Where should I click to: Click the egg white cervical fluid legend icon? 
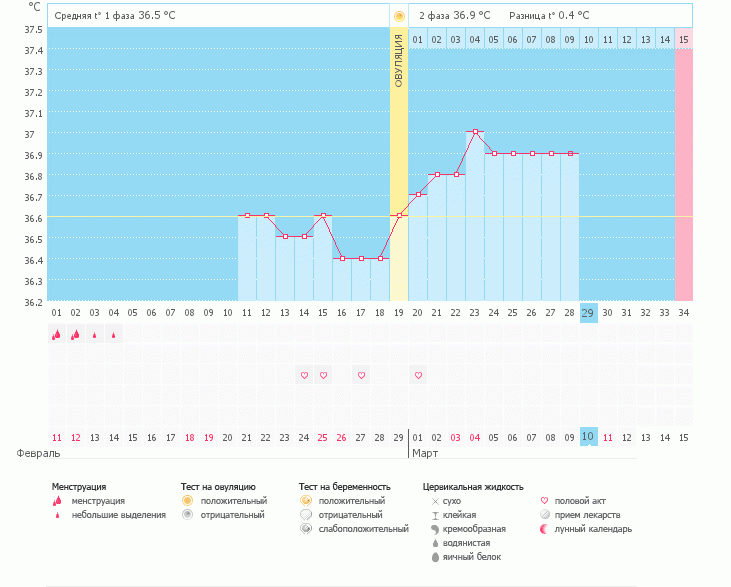point(435,556)
